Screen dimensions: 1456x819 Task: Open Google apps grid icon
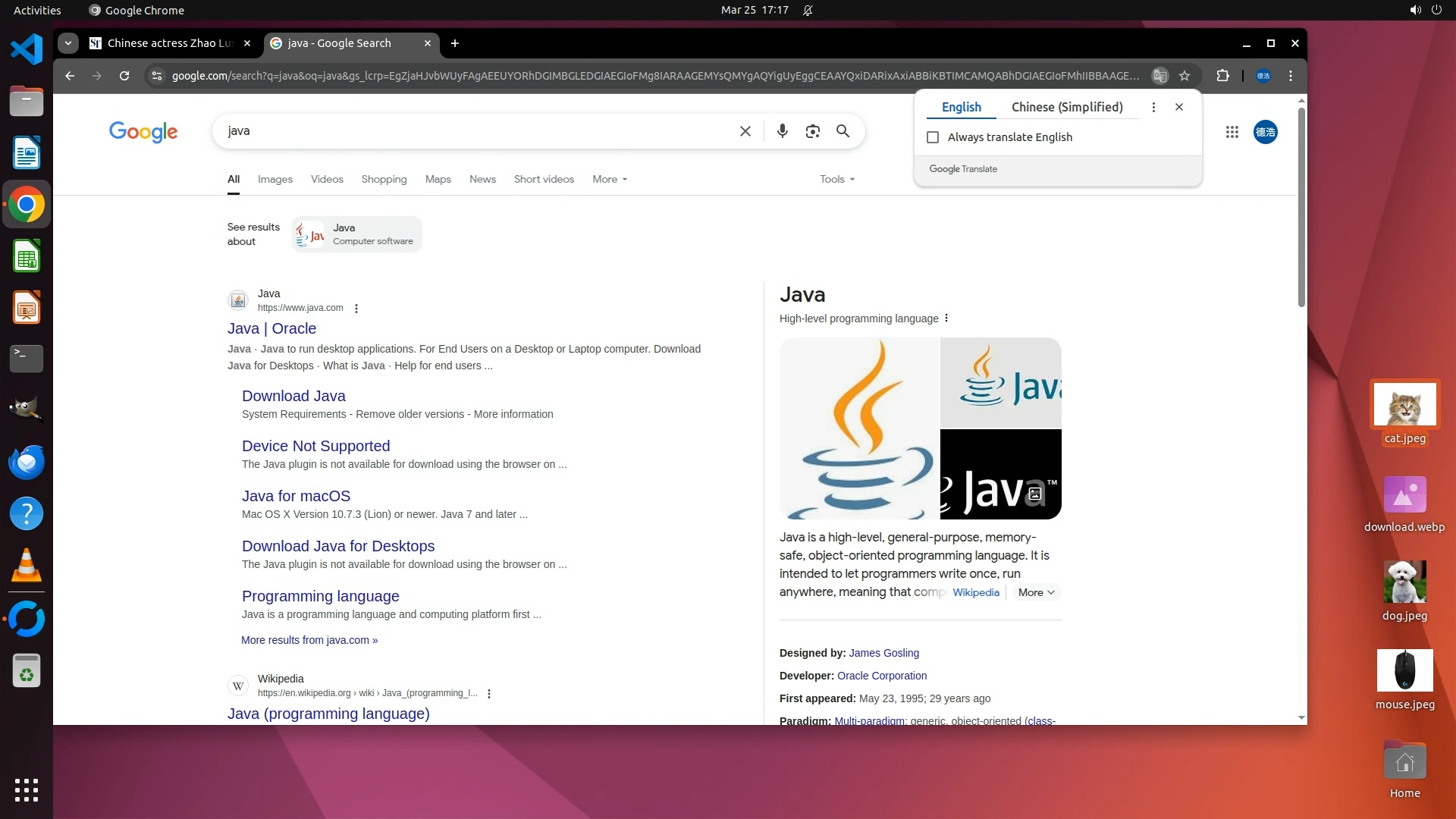point(1232,132)
